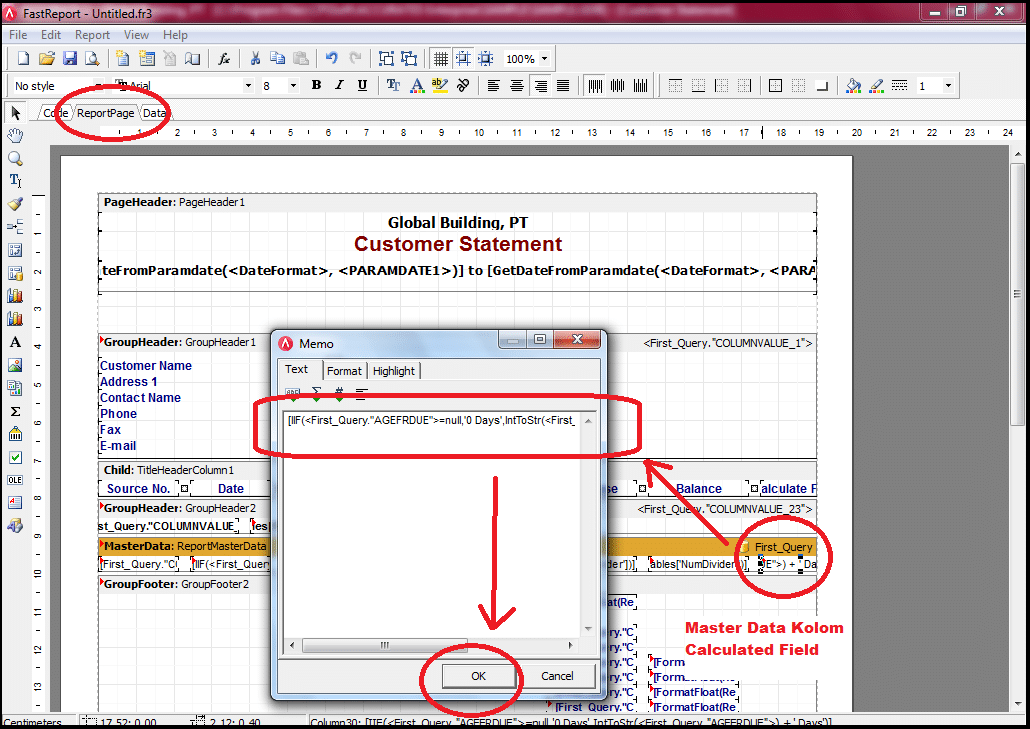Select the Hand tool in left toolbar
This screenshot has height=729, width=1030.
[15, 135]
